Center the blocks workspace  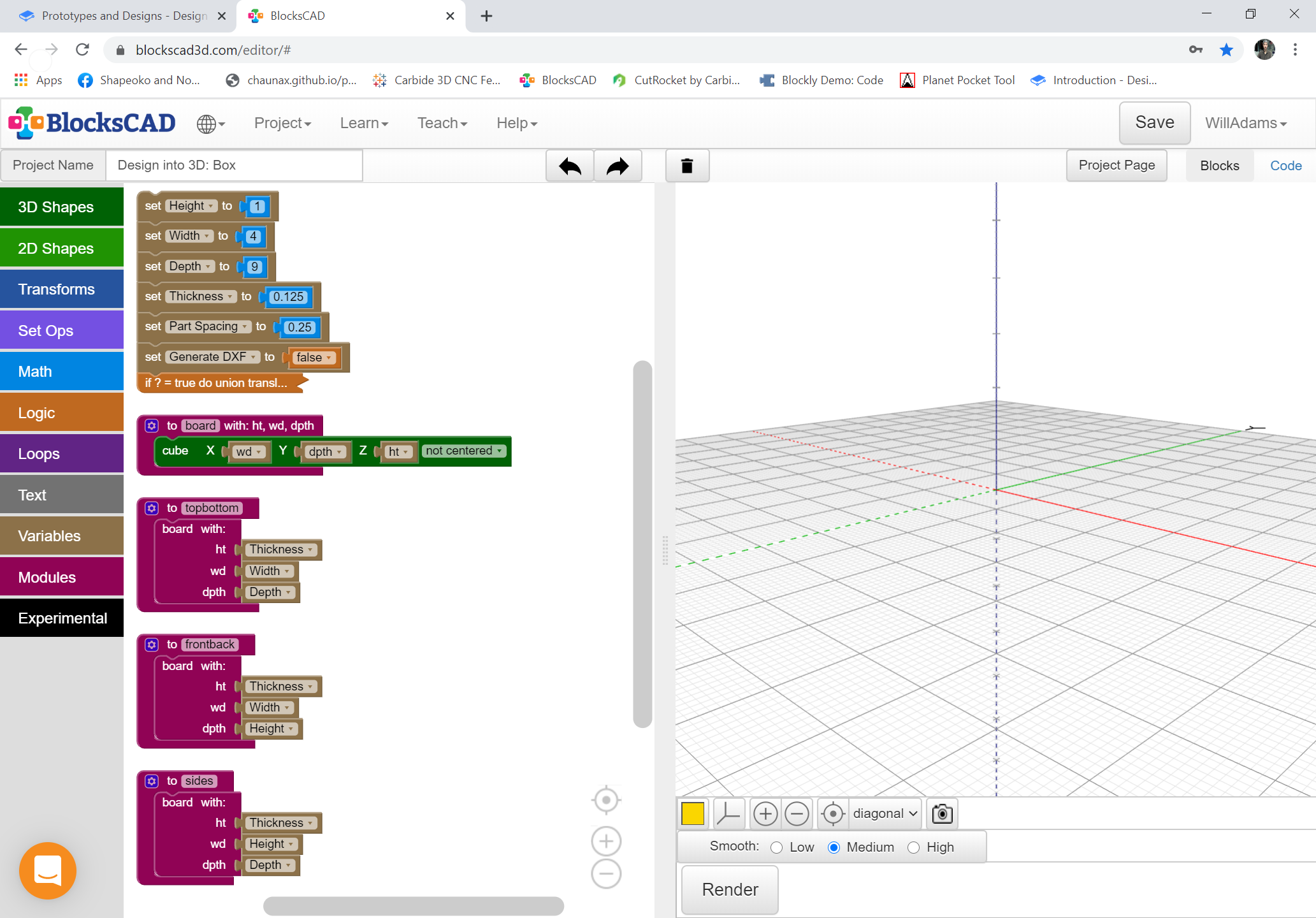606,799
